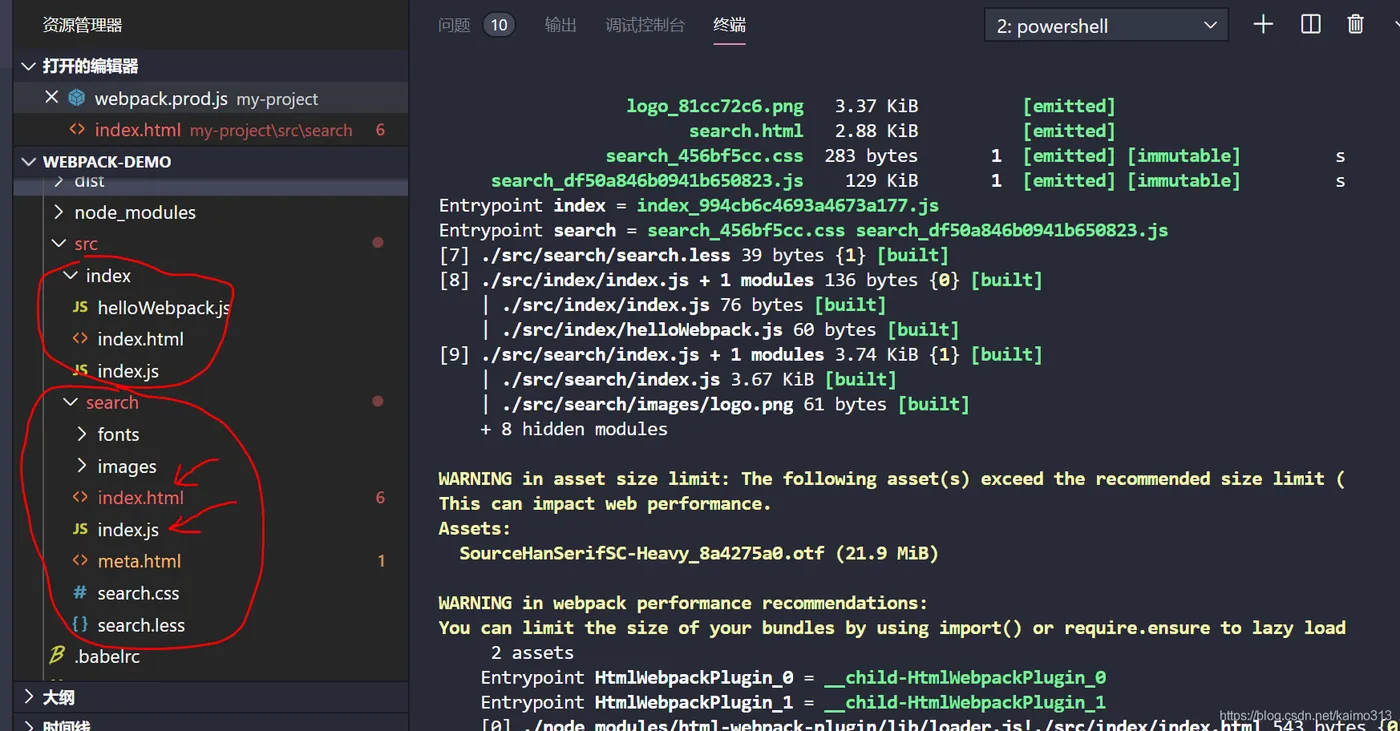
Task: Switch to the 问题 tab
Action: [x=454, y=25]
